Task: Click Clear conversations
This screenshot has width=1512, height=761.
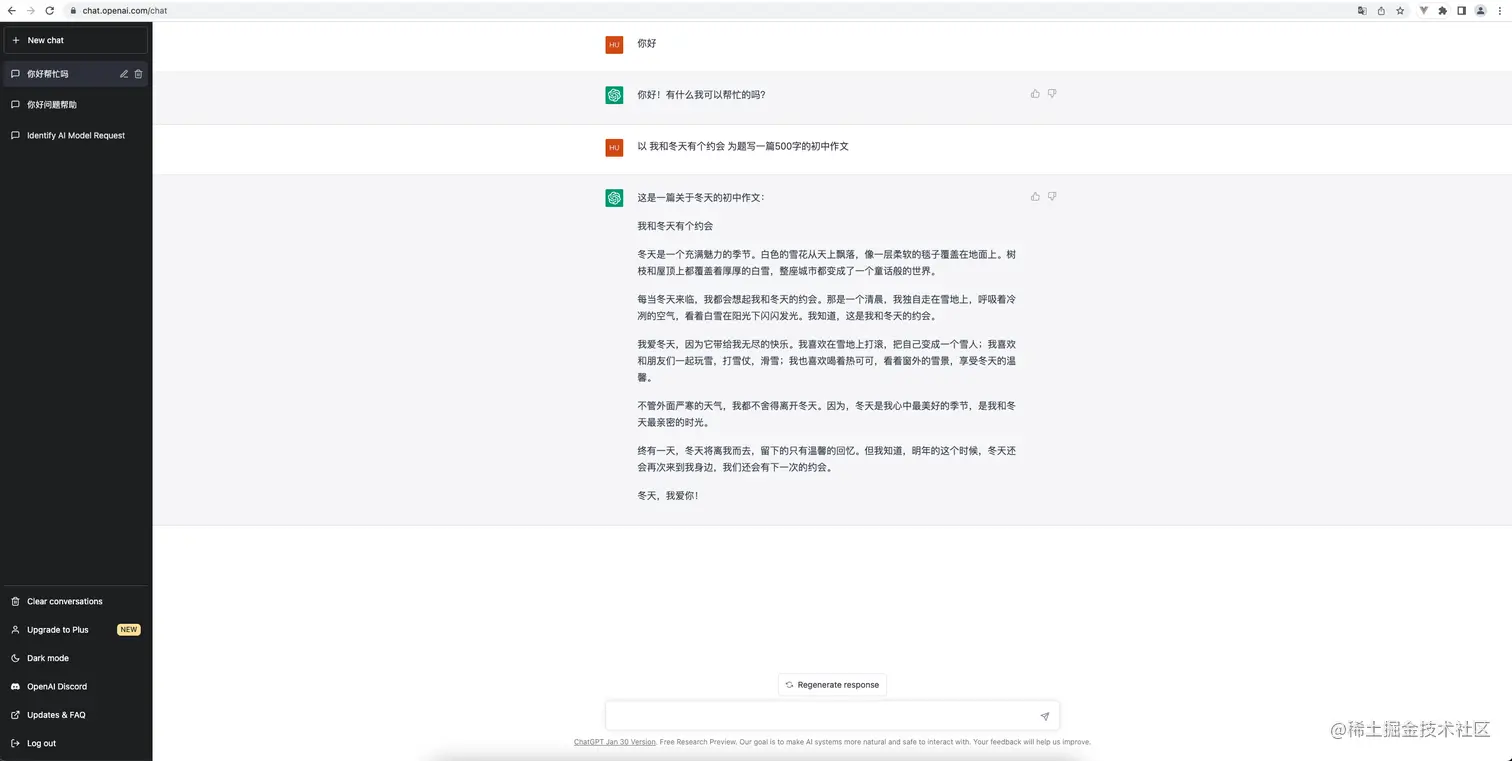Action: [x=76, y=601]
